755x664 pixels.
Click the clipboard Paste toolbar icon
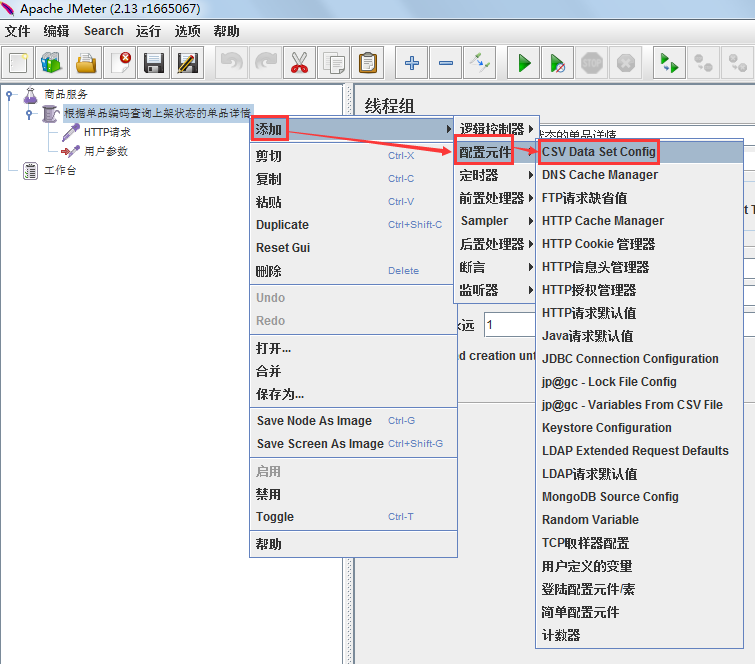[x=367, y=63]
